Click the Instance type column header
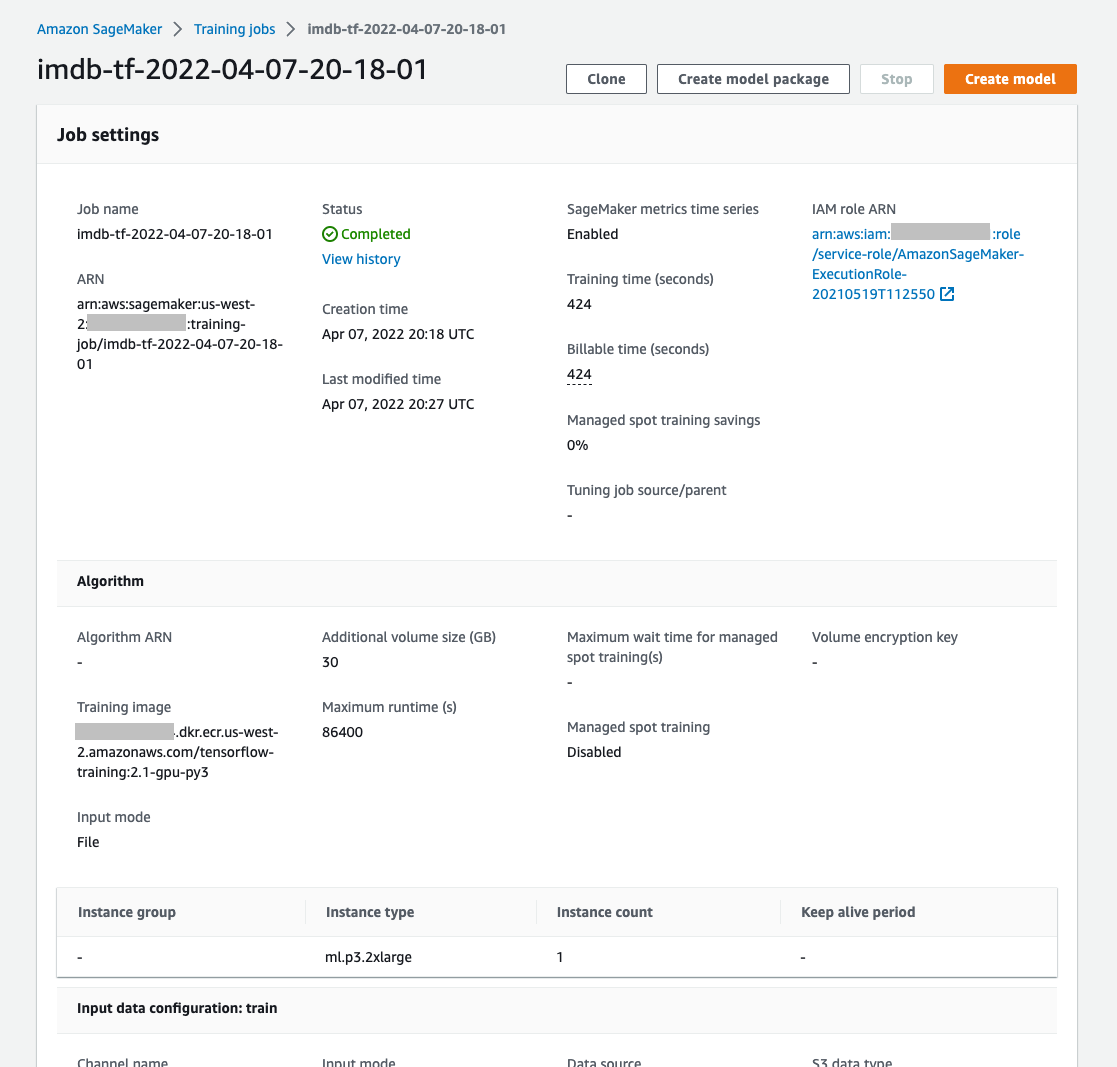1117x1067 pixels. tap(370, 912)
